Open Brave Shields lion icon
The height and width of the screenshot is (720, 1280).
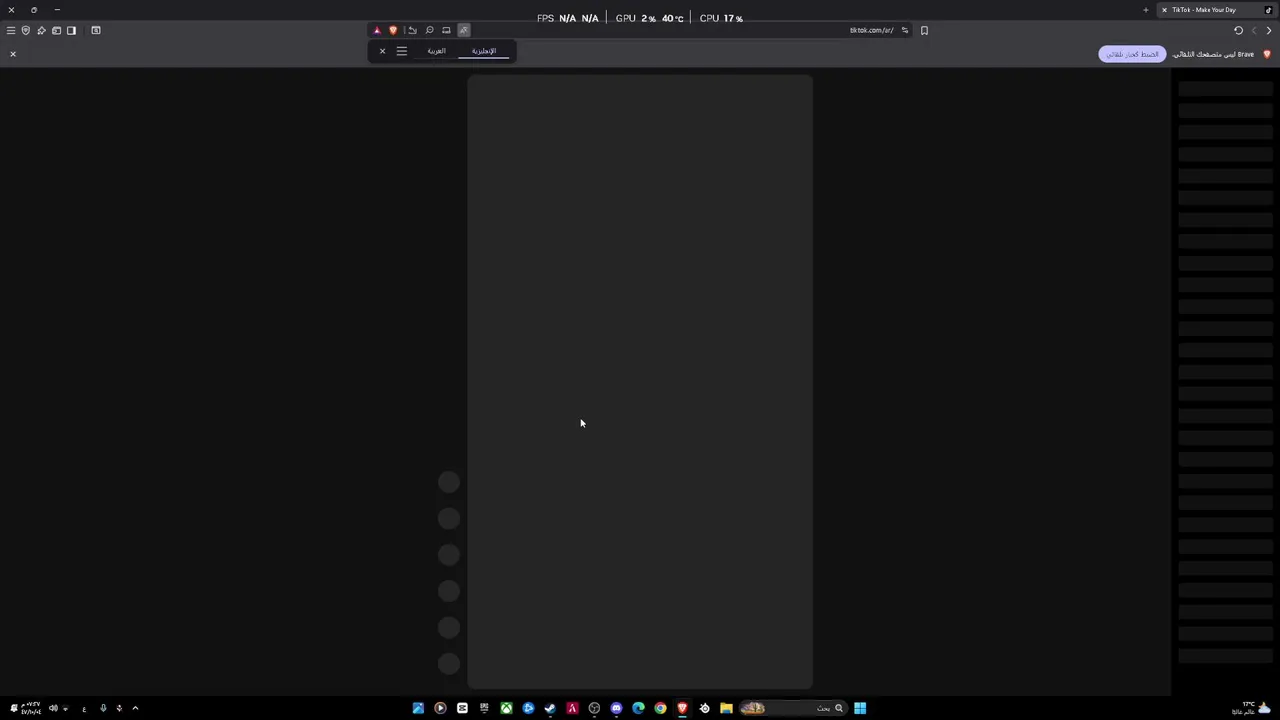(x=393, y=30)
